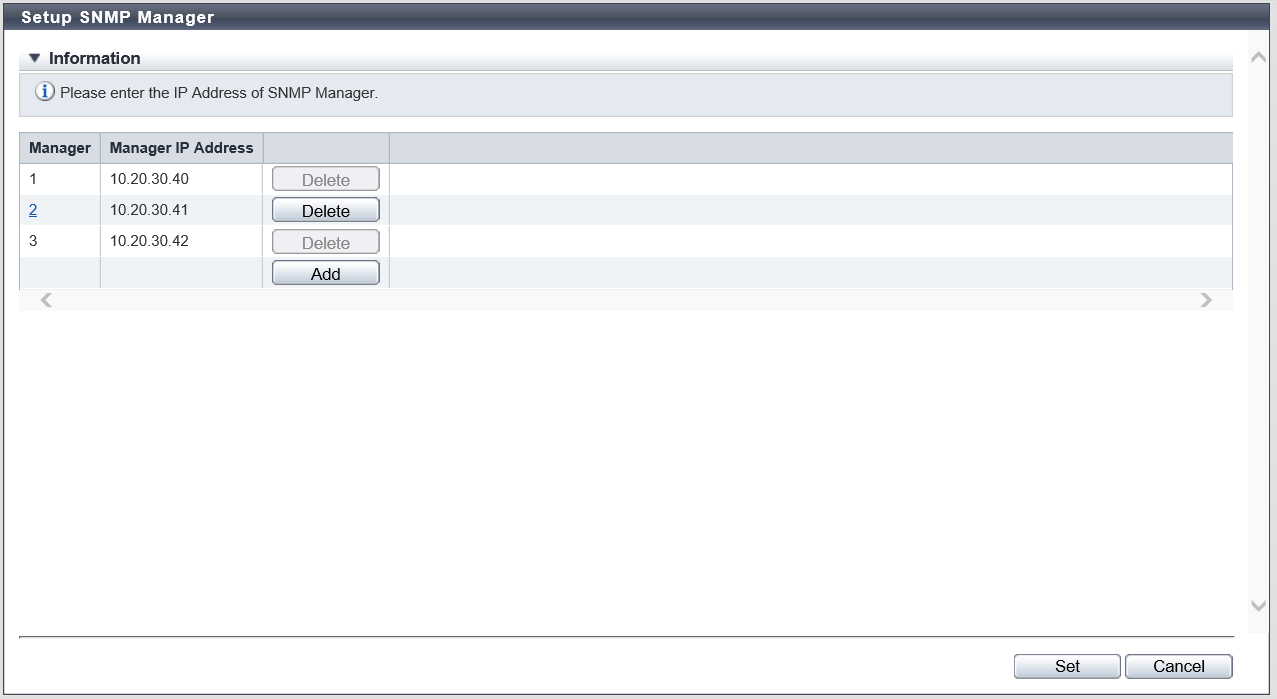Click Manager number 3 cell

(33, 241)
